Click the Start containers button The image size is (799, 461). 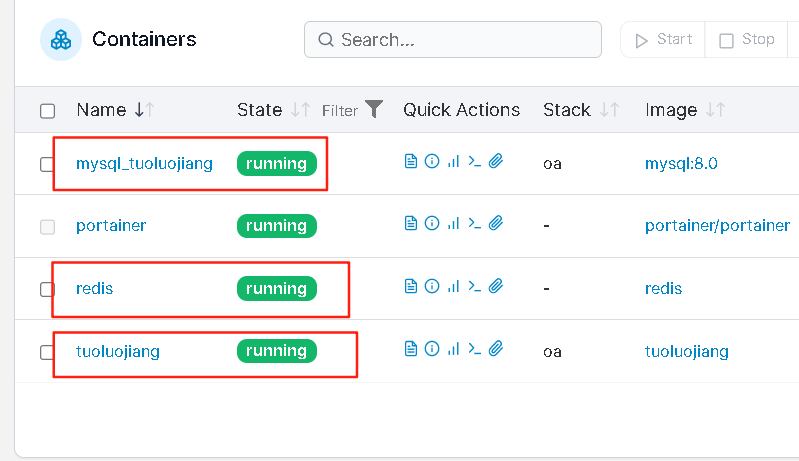pyautogui.click(x=663, y=39)
